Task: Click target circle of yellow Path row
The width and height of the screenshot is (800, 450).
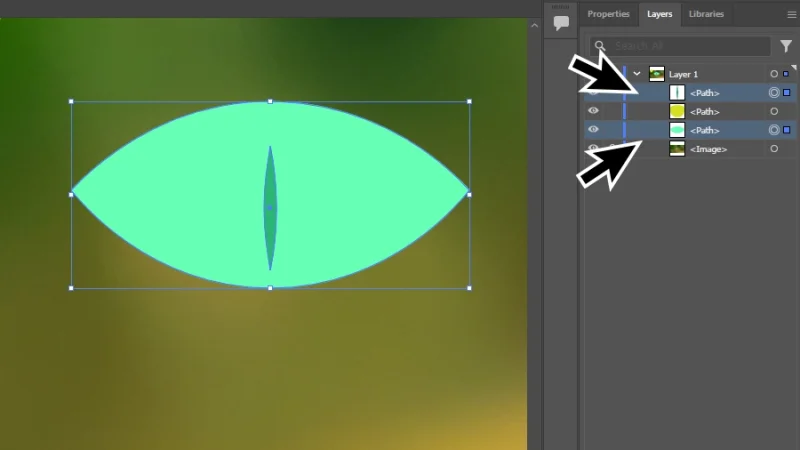Action: tap(774, 111)
